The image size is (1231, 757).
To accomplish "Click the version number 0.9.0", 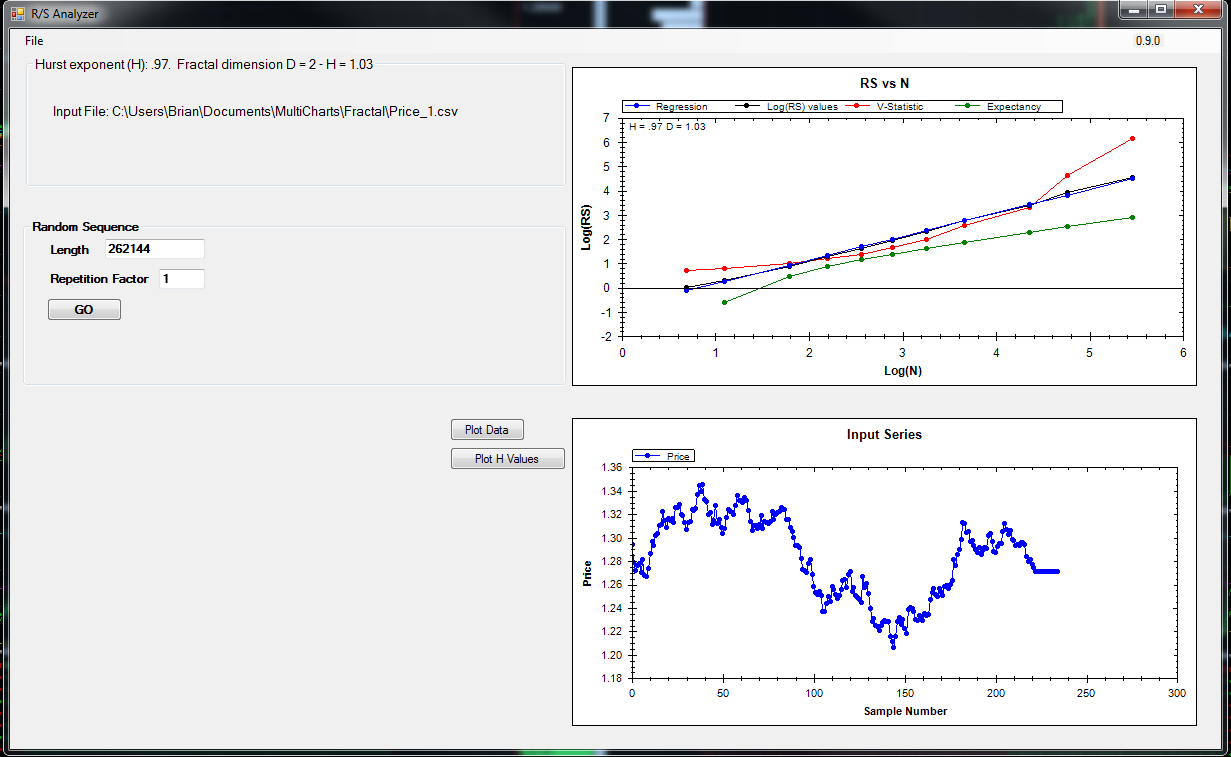I will (x=1148, y=41).
